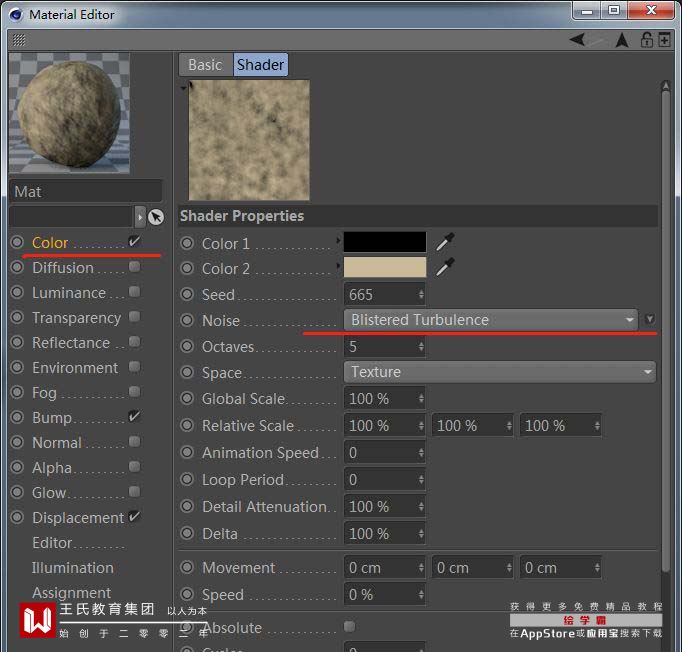Open the beige Color 2 swatch
682x652 pixels.
tap(385, 267)
